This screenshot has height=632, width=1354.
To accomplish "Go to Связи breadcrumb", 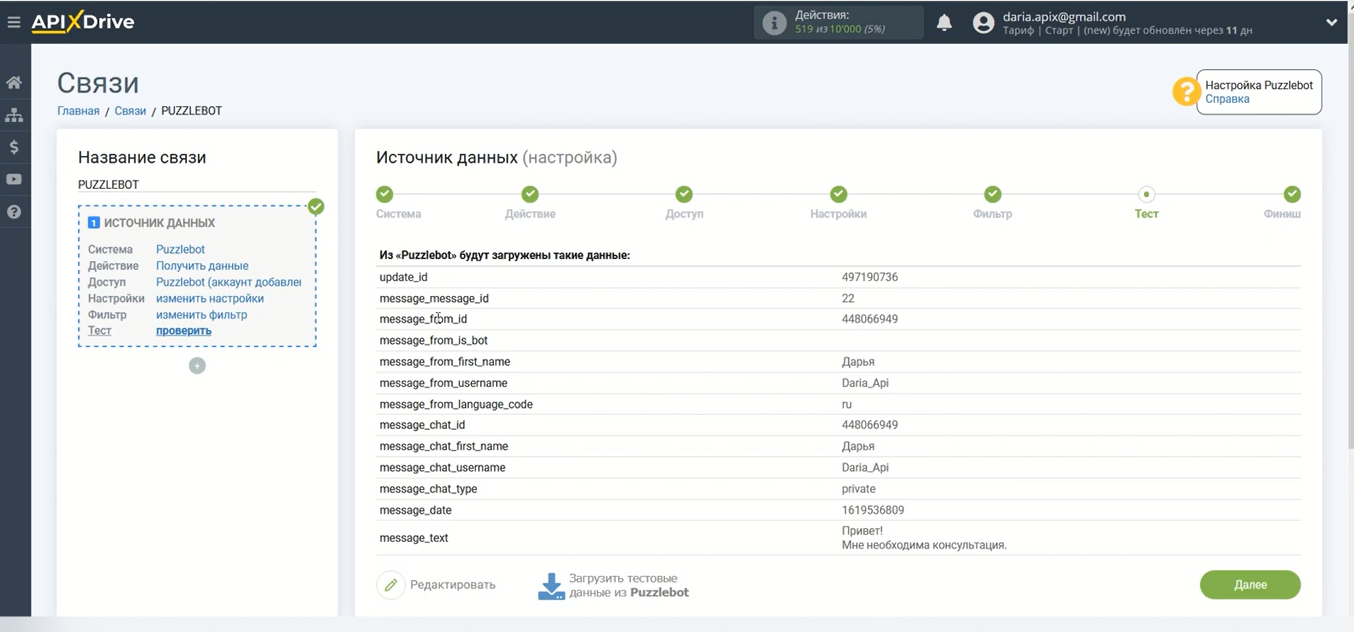I will pos(130,111).
